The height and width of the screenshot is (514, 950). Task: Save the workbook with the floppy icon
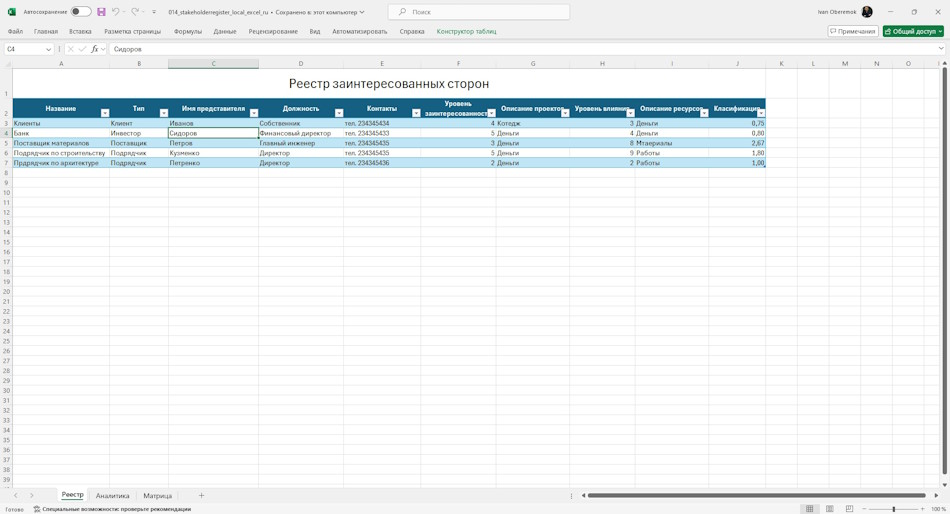(x=101, y=12)
